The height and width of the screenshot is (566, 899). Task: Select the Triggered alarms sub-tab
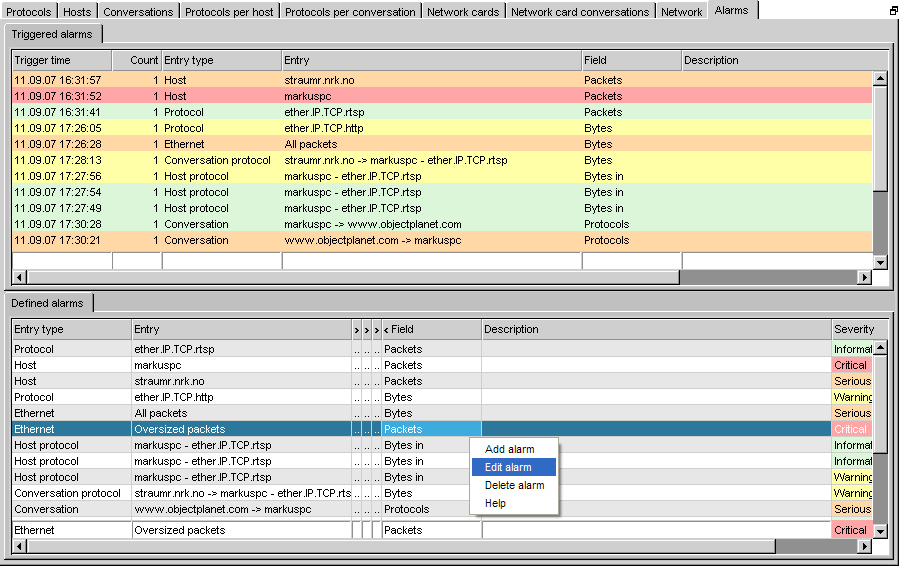click(x=52, y=34)
